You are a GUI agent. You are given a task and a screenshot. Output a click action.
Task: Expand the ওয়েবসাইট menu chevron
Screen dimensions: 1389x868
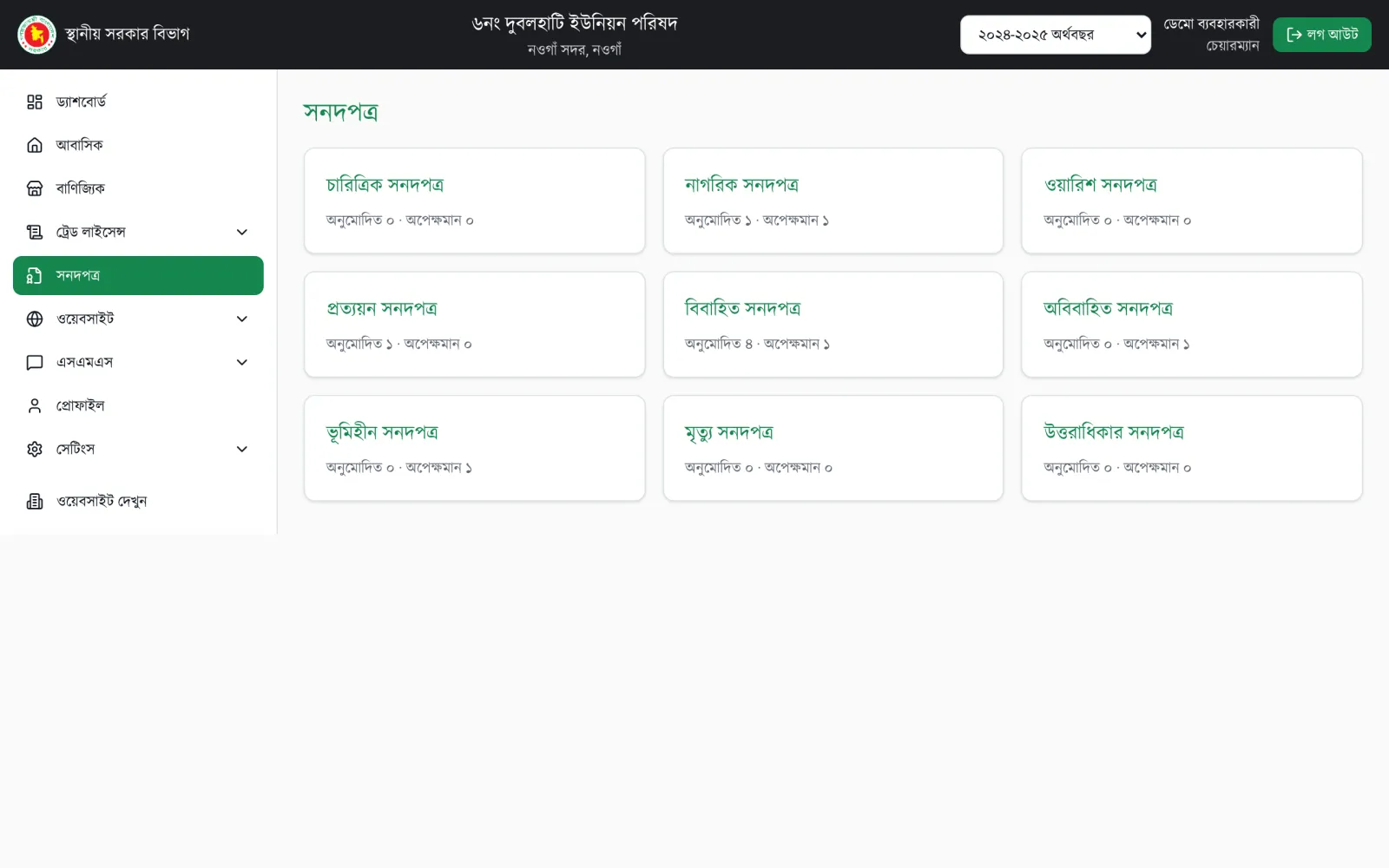pos(242,319)
